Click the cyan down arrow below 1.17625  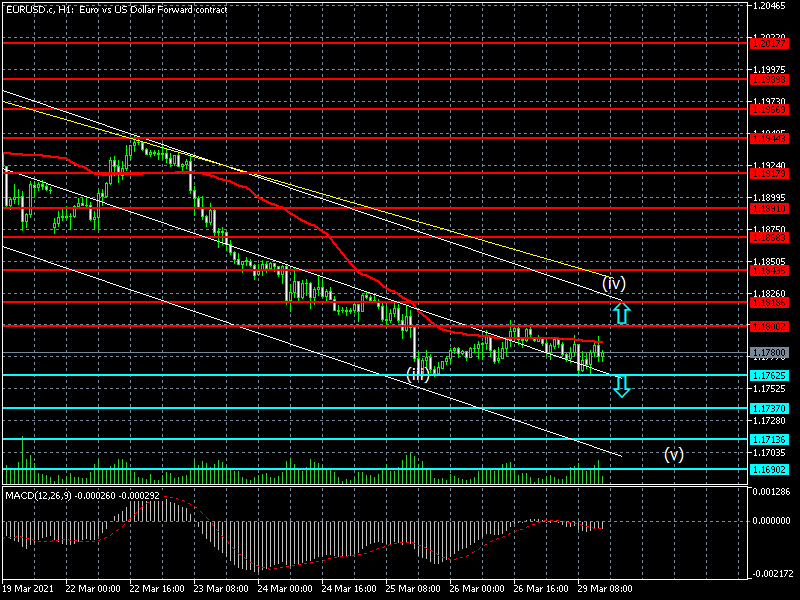click(x=621, y=386)
